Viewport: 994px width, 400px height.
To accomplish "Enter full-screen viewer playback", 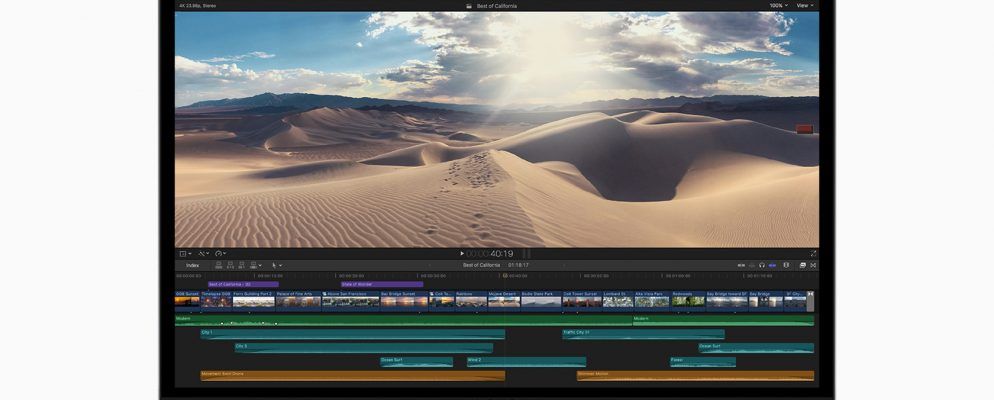I will (x=813, y=254).
